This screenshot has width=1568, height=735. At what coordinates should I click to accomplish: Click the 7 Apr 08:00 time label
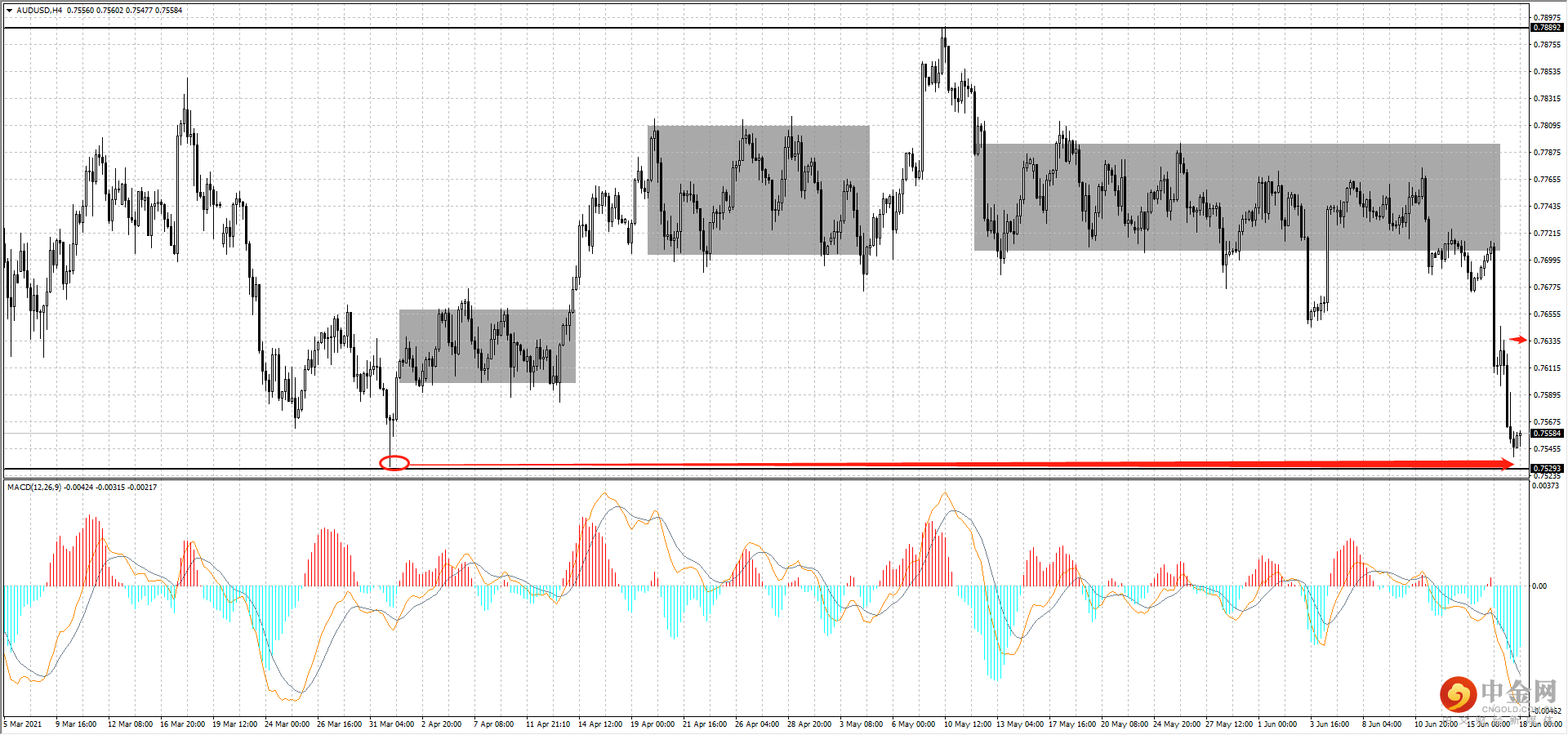click(494, 724)
